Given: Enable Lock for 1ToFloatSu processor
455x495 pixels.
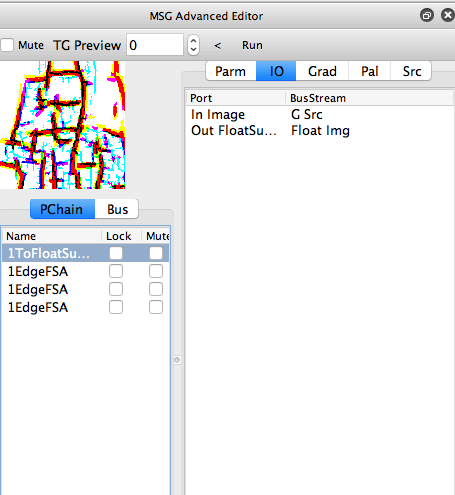Looking at the screenshot, I should pyautogui.click(x=116, y=253).
